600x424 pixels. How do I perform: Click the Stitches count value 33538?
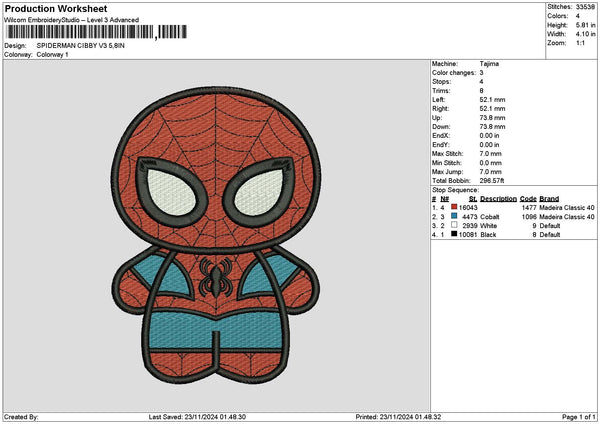pos(584,7)
